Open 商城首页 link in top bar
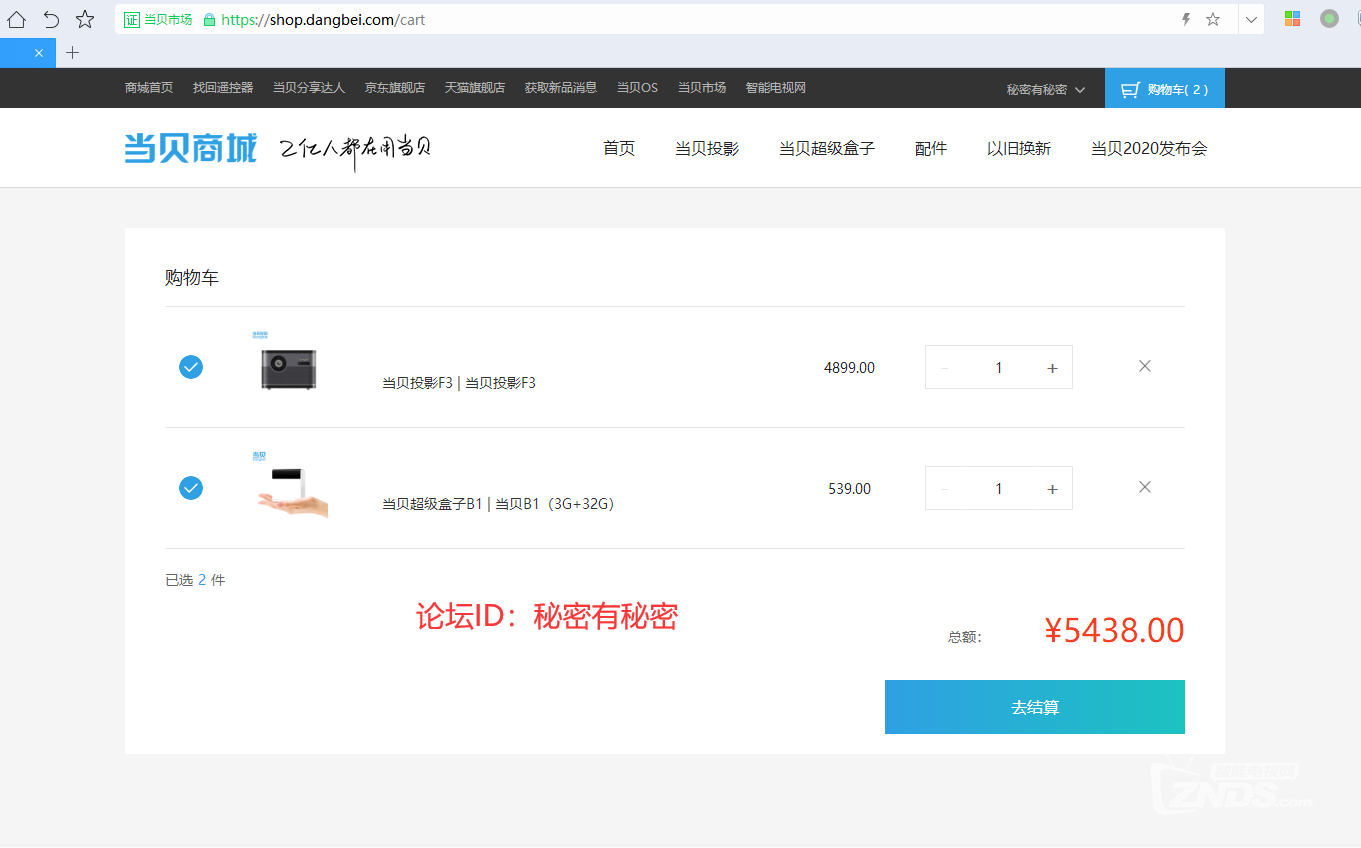The height and width of the screenshot is (848, 1361). 149,88
